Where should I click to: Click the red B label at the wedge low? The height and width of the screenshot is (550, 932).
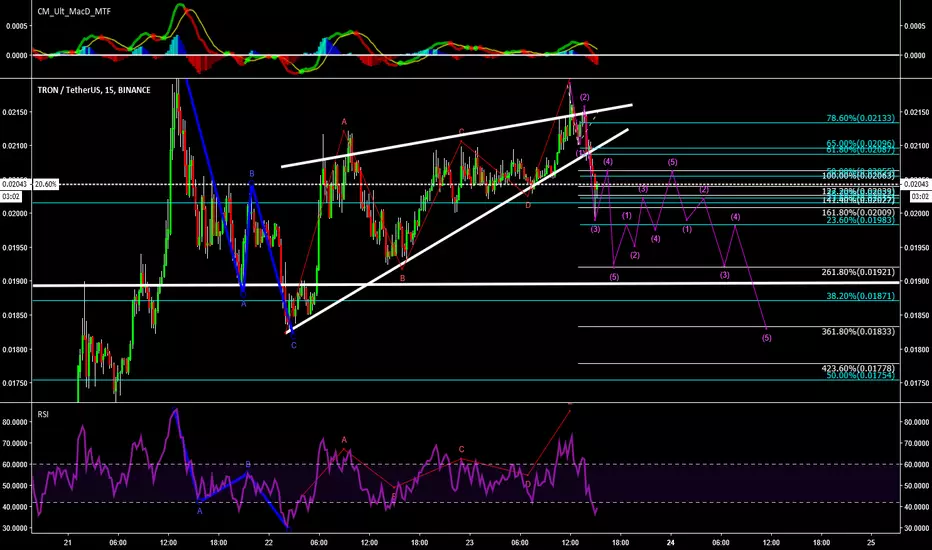[x=402, y=278]
